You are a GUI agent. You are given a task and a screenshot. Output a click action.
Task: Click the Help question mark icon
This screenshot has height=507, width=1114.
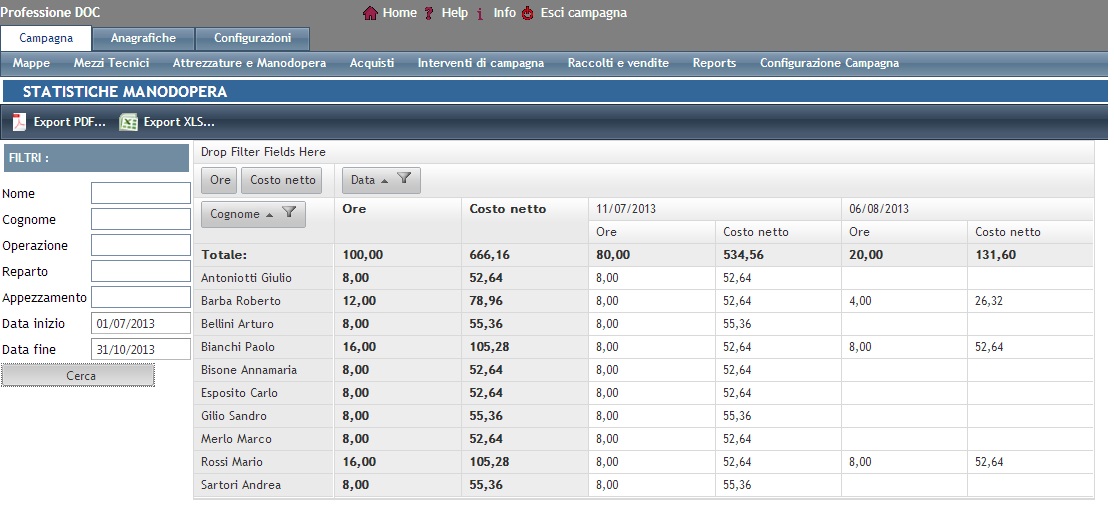[x=430, y=13]
